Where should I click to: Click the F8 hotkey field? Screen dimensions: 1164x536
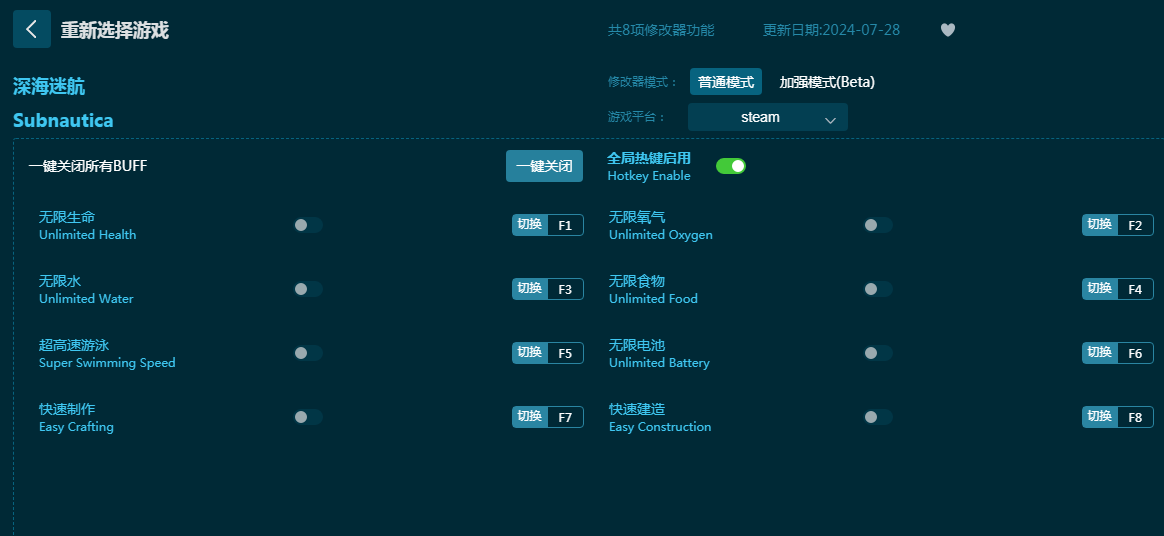point(1135,416)
